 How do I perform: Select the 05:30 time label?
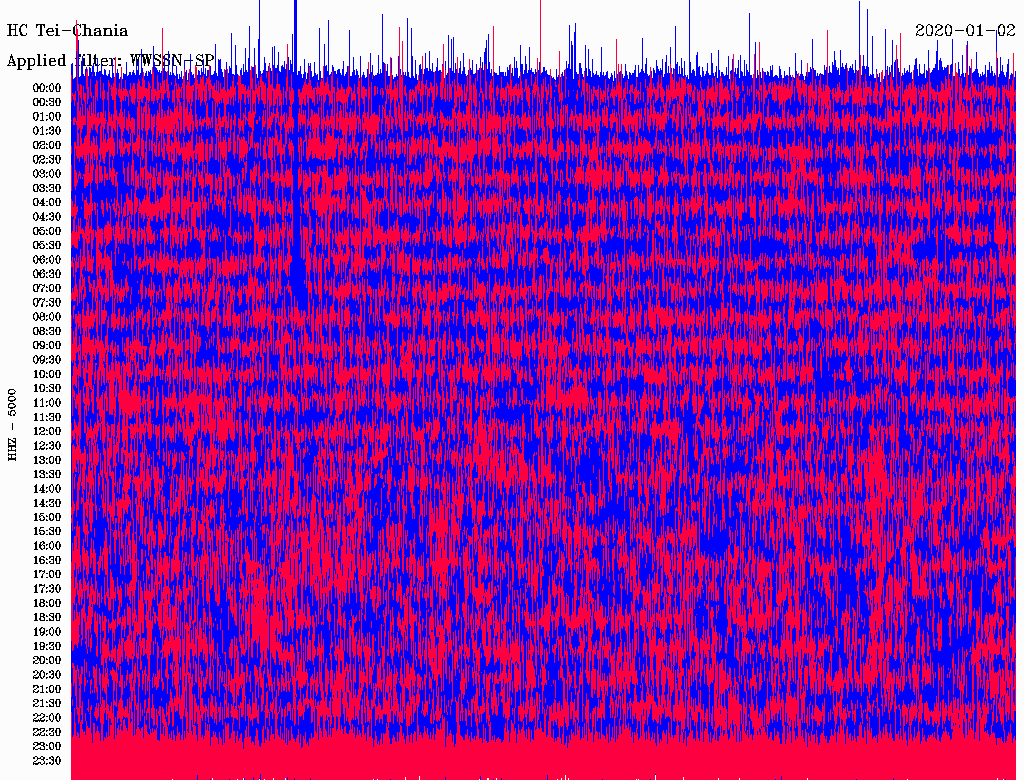pos(47,246)
